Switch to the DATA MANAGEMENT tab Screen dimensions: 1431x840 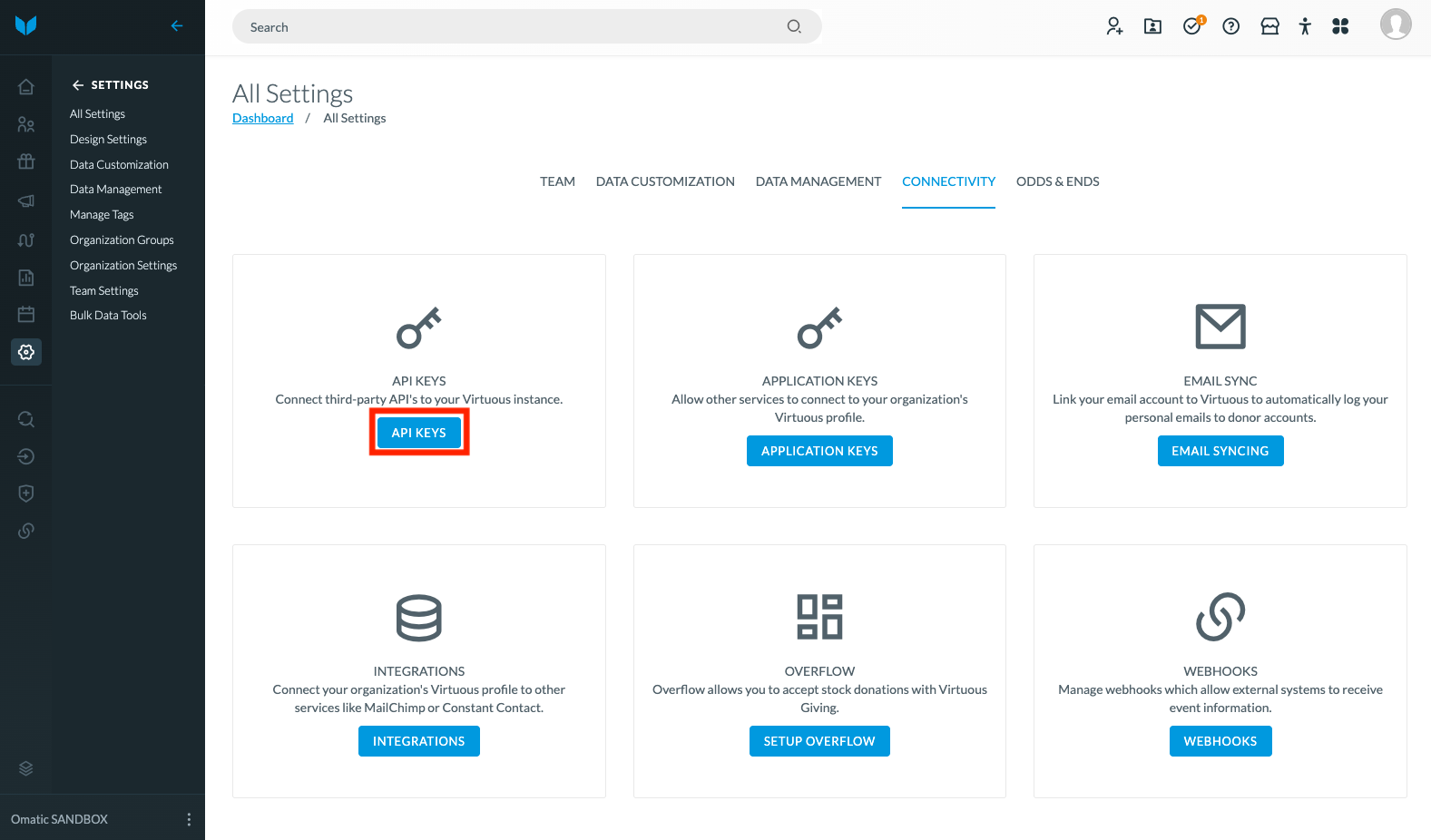(818, 181)
